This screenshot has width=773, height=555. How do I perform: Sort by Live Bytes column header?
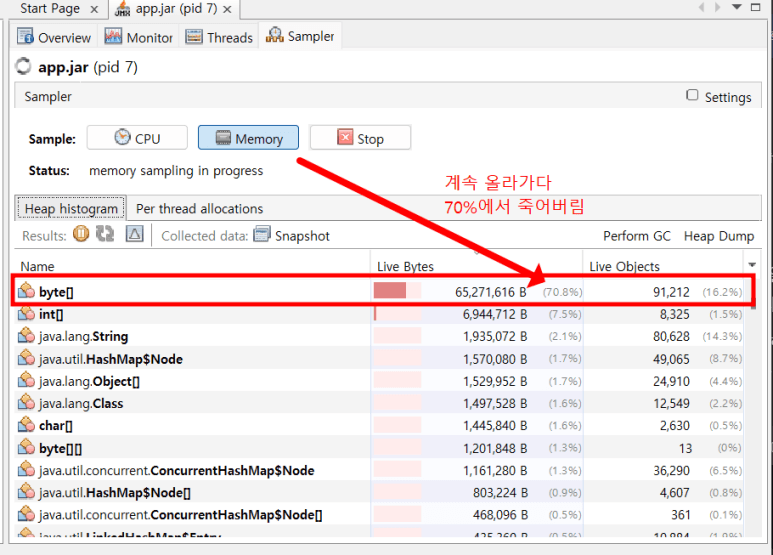[405, 266]
